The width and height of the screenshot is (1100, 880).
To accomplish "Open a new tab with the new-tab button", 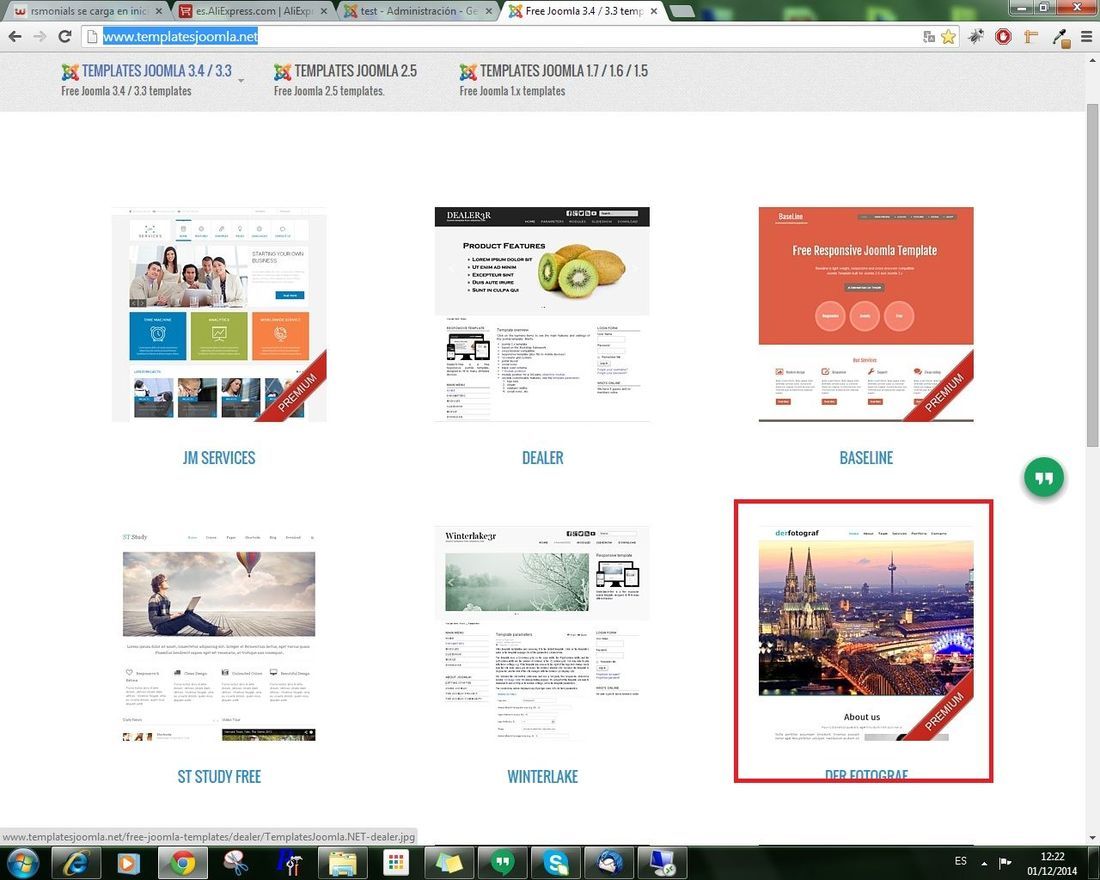I will click(682, 11).
